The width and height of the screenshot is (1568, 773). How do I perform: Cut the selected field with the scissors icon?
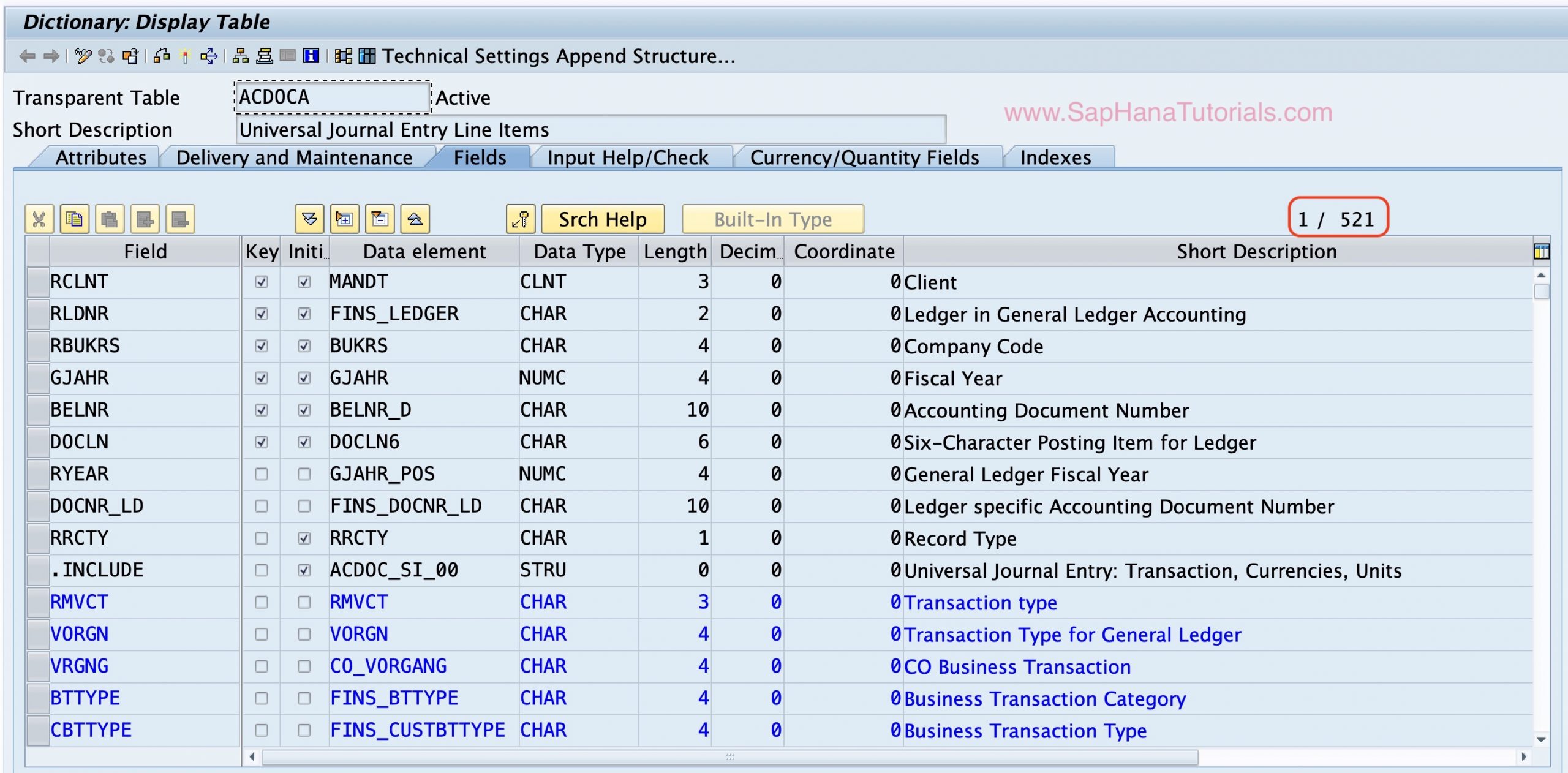click(39, 219)
